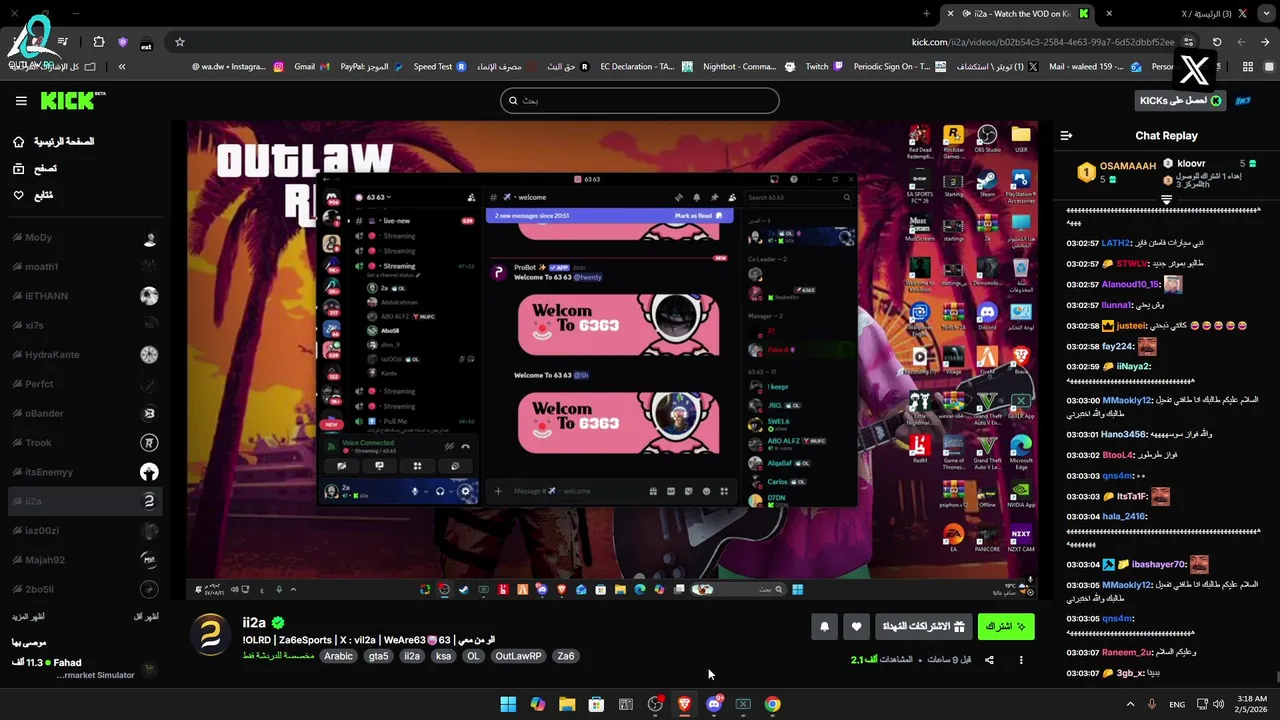Open recommended channel Fahad
1280x720 pixels.
tap(84, 668)
